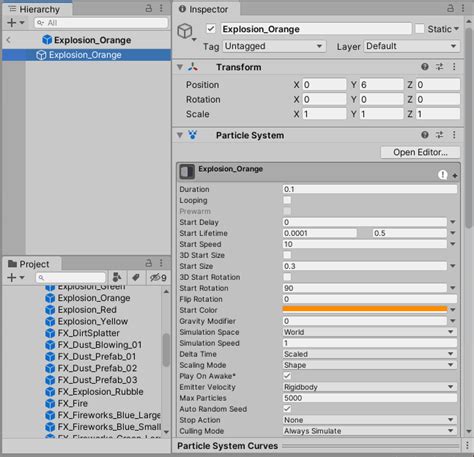474x457 pixels.
Task: Click the Particle System Curves header
Action: click(x=227, y=446)
